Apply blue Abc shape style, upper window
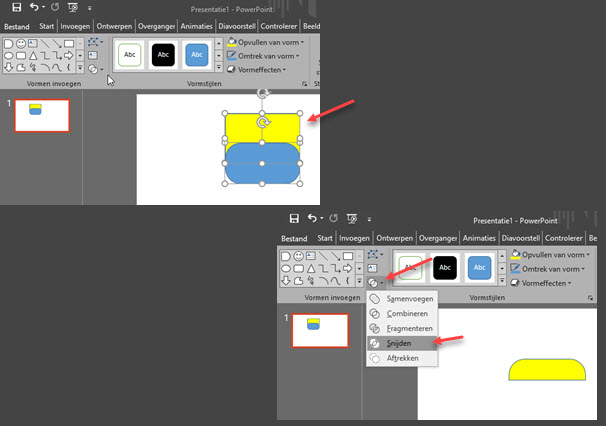Image resolution: width=606 pixels, height=426 pixels. (197, 55)
